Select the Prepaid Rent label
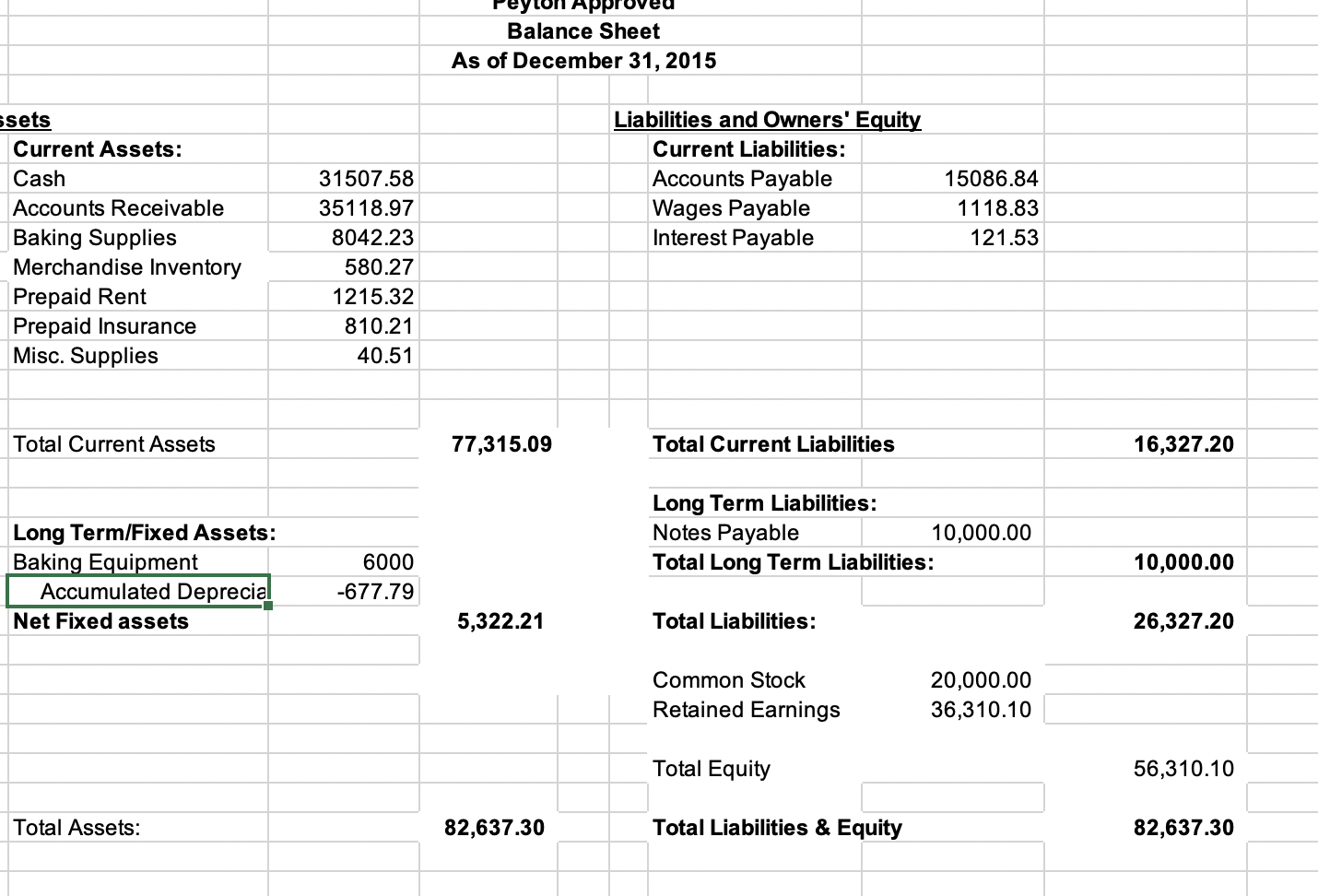This screenshot has width=1318, height=896. [79, 297]
